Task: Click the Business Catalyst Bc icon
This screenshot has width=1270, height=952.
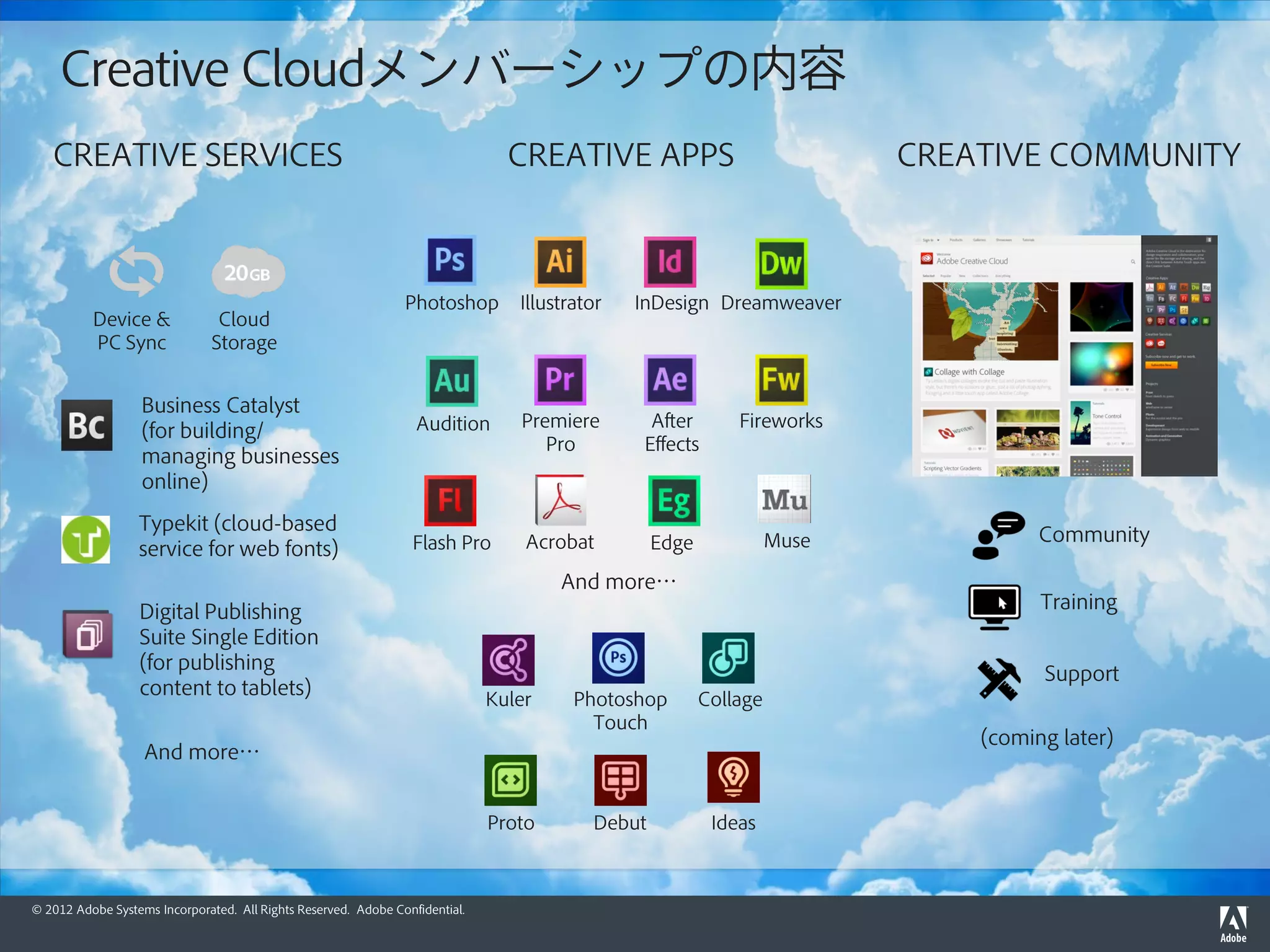Action: click(x=87, y=425)
